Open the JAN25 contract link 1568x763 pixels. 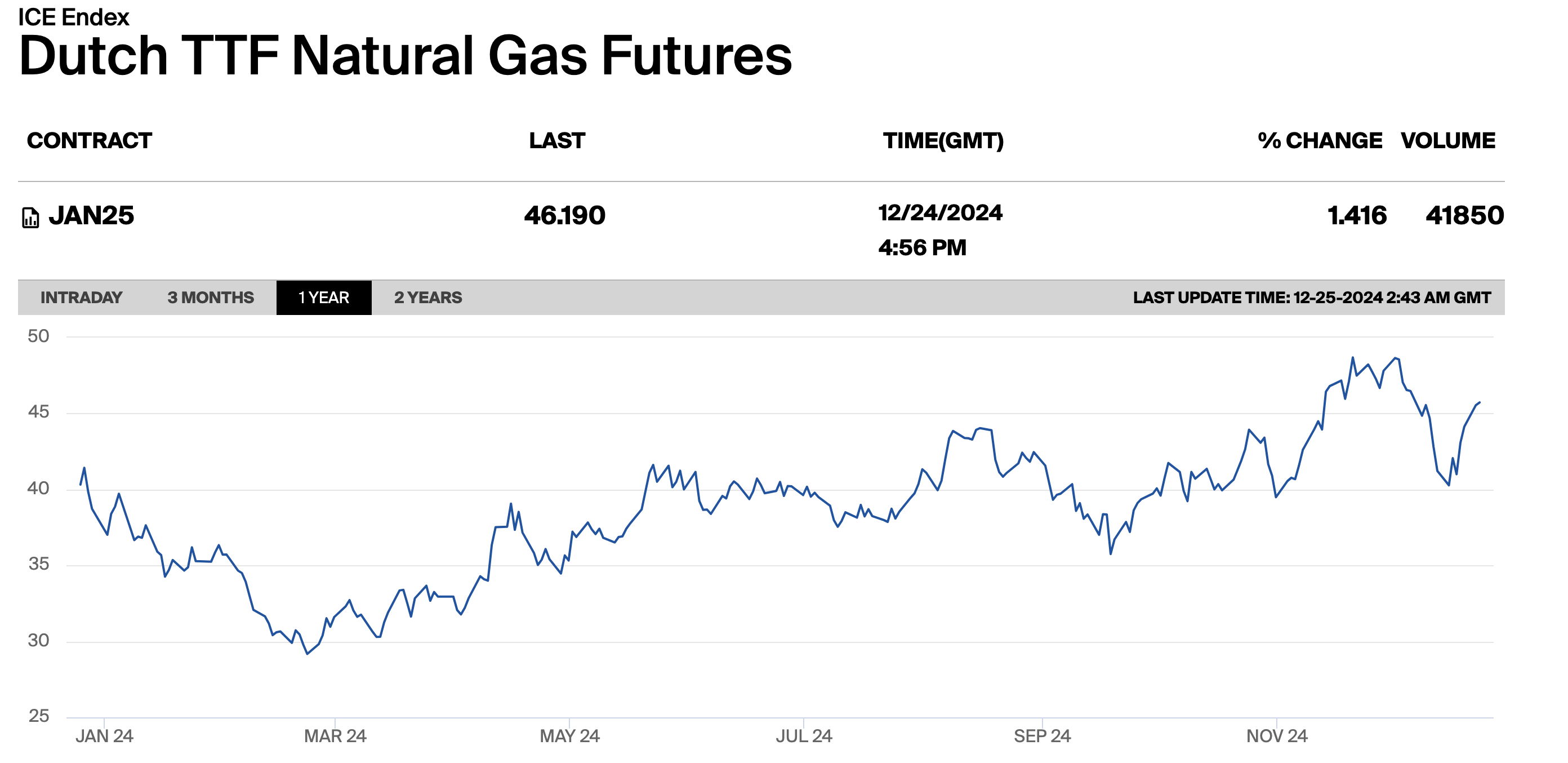[91, 216]
